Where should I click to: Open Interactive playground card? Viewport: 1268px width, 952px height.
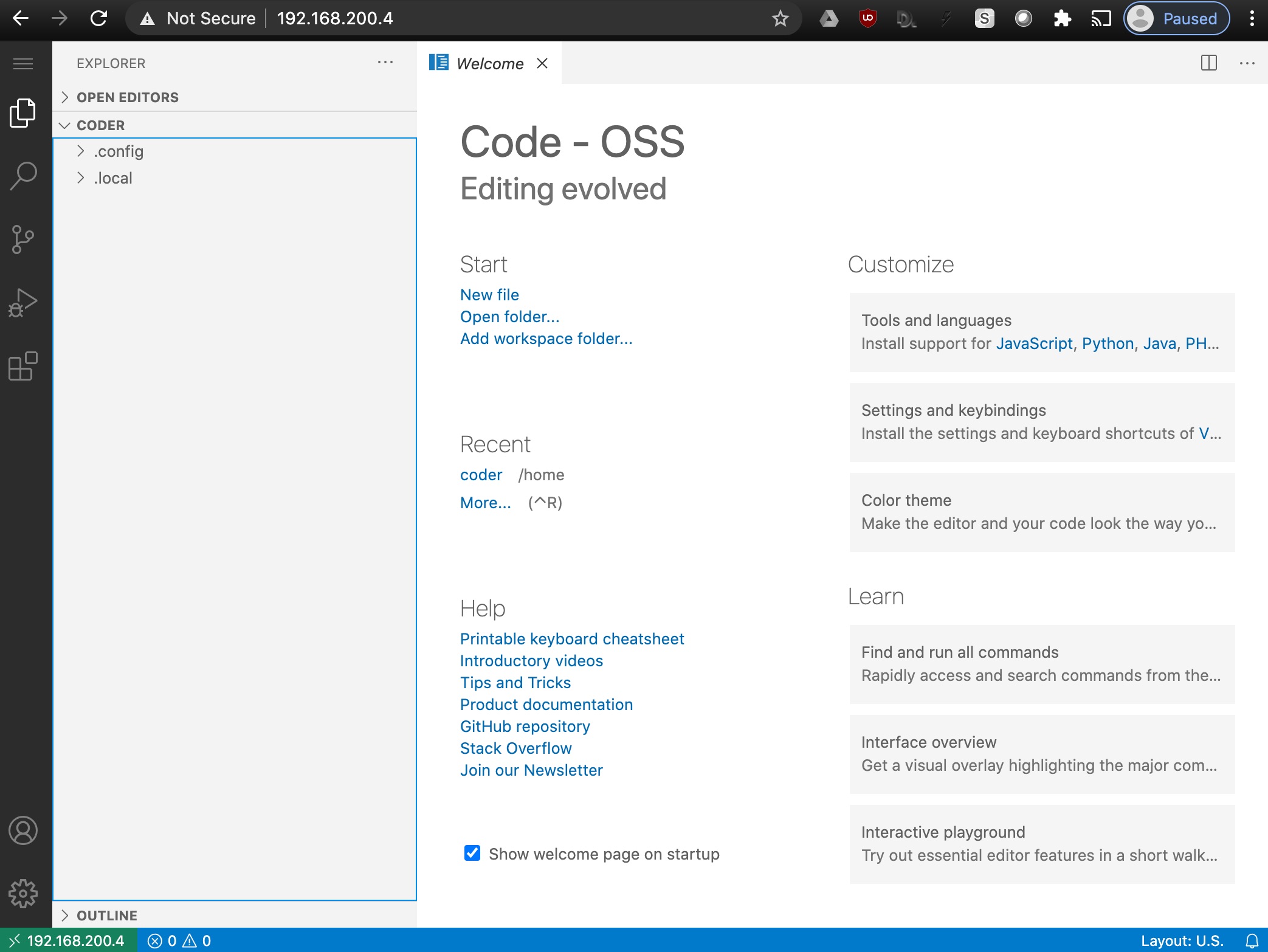(1042, 844)
